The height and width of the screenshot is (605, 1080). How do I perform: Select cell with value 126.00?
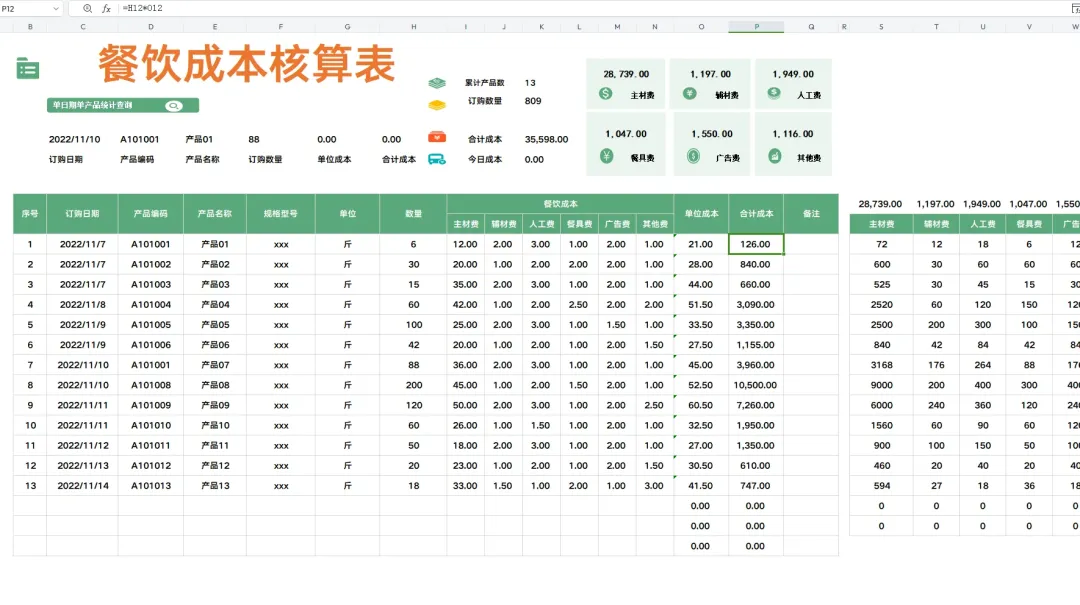756,244
